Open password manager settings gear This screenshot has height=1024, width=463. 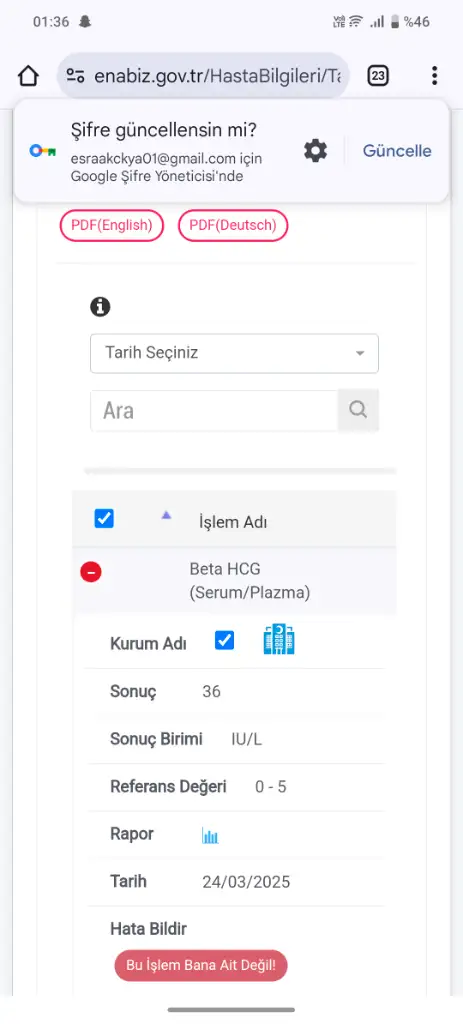[315, 151]
